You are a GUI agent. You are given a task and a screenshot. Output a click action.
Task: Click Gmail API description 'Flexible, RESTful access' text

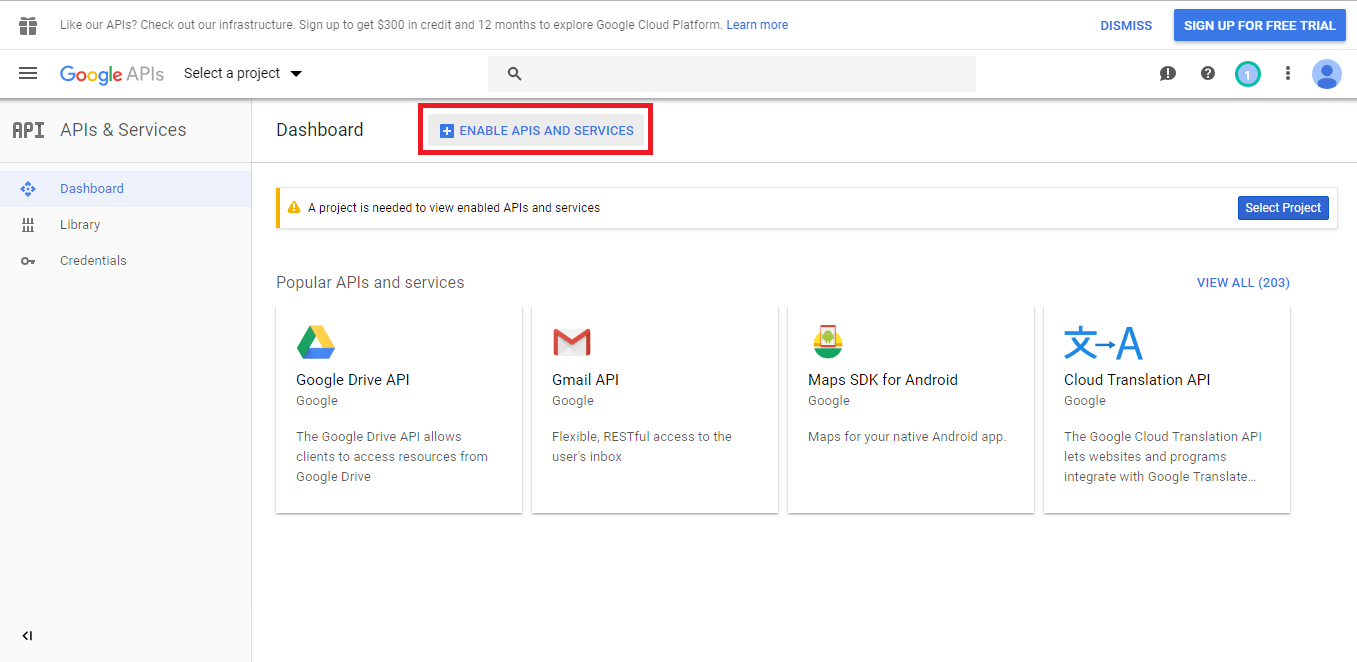pyautogui.click(x=642, y=447)
